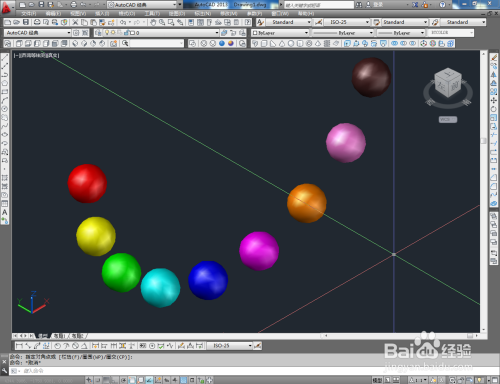This screenshot has width=500, height=384.
Task: Click the Linear dimension tool
Action: (x=19, y=346)
